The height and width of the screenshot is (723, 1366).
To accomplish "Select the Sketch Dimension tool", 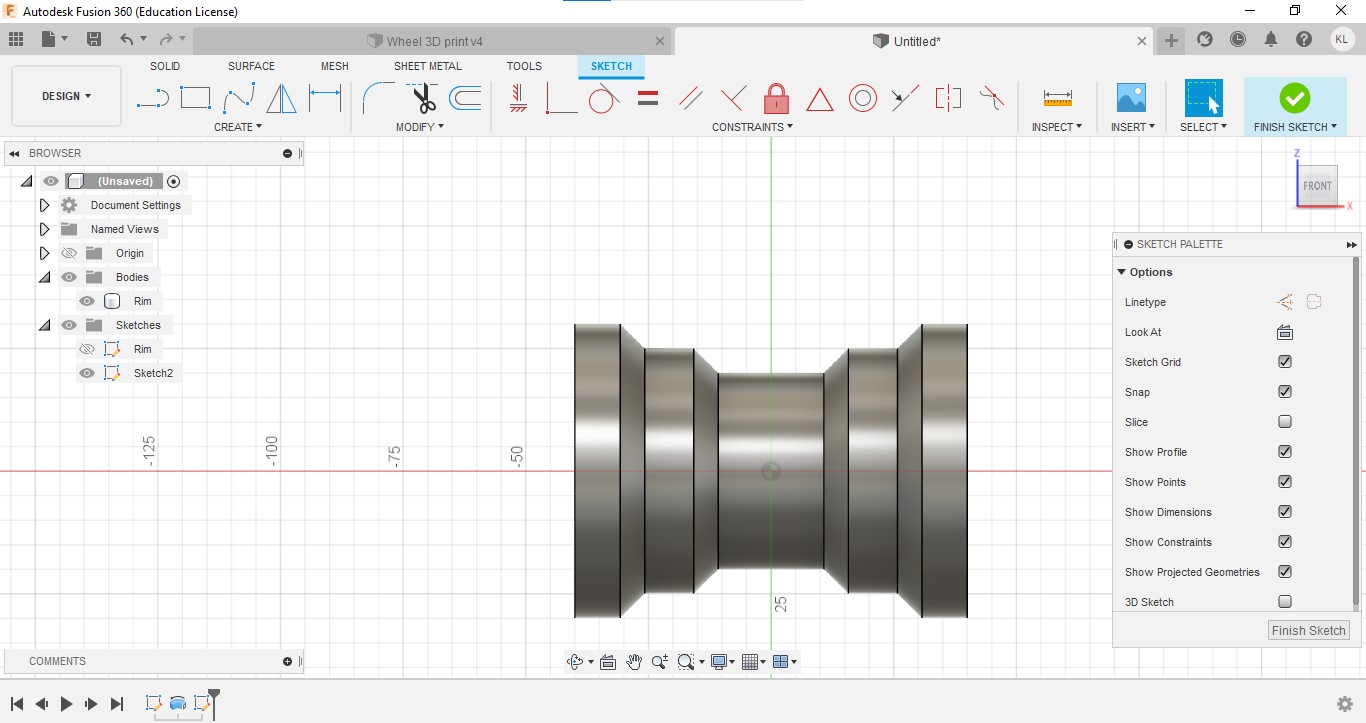I will click(325, 98).
